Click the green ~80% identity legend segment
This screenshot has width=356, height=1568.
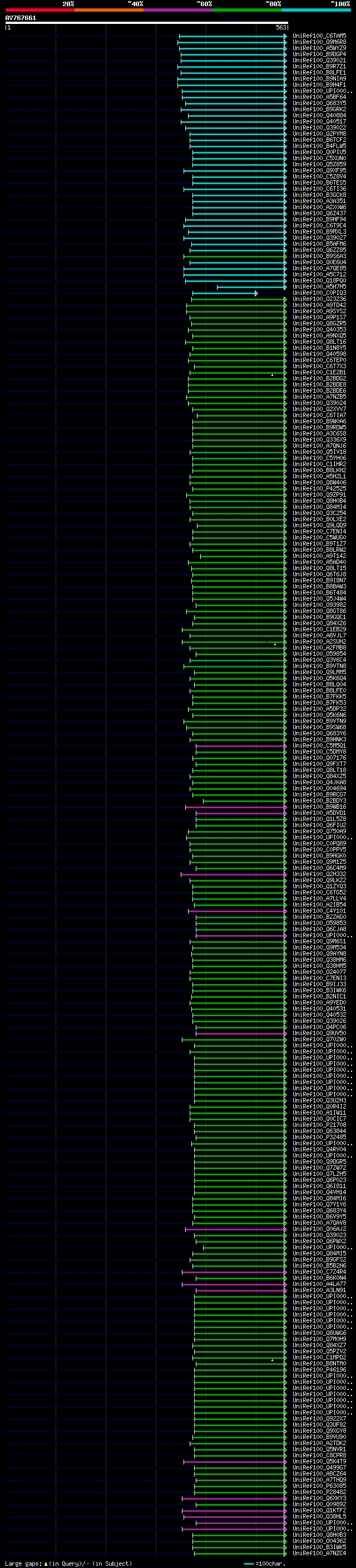tap(247, 10)
